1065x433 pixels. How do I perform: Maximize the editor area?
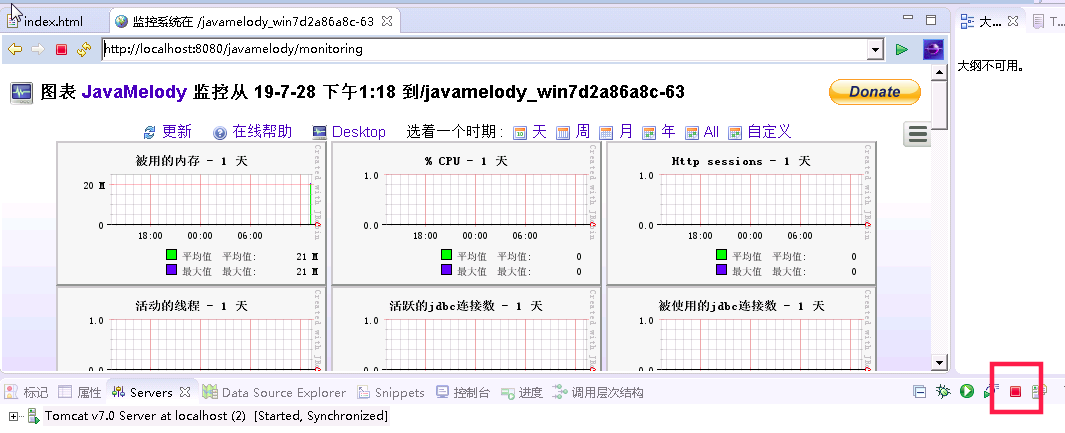click(x=931, y=20)
